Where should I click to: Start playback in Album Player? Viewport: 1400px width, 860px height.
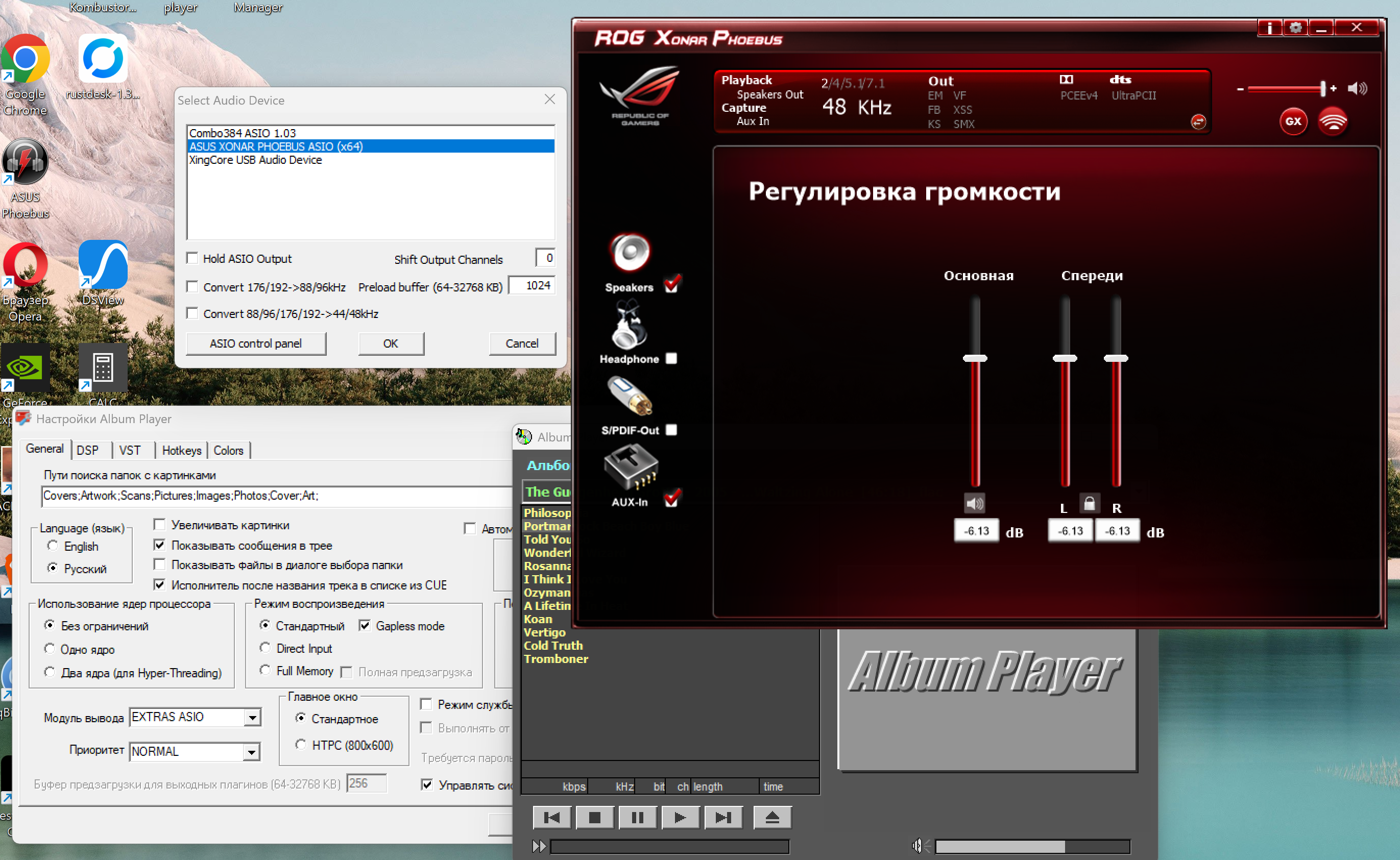point(680,817)
